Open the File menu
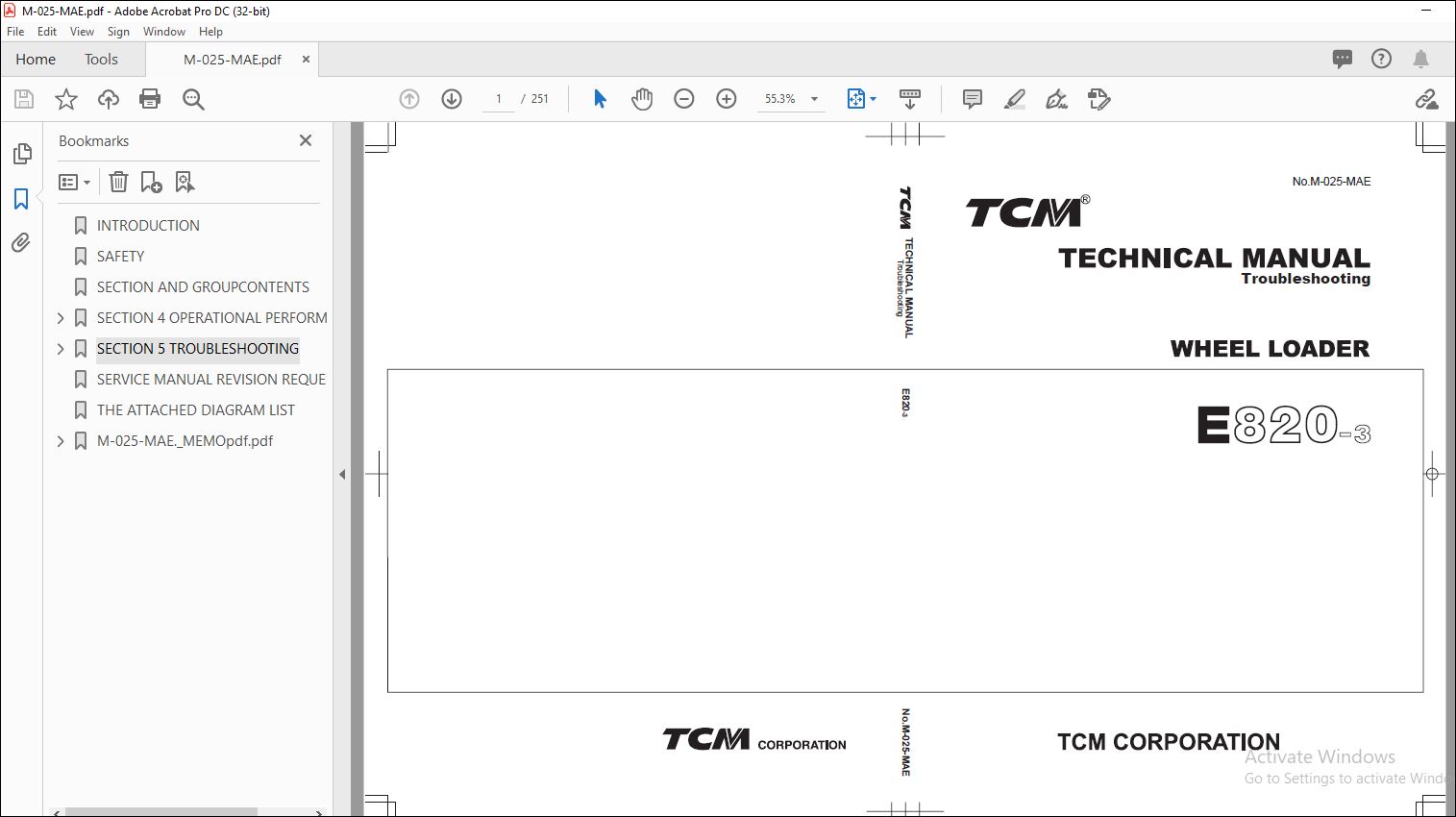1456x817 pixels. coord(15,32)
